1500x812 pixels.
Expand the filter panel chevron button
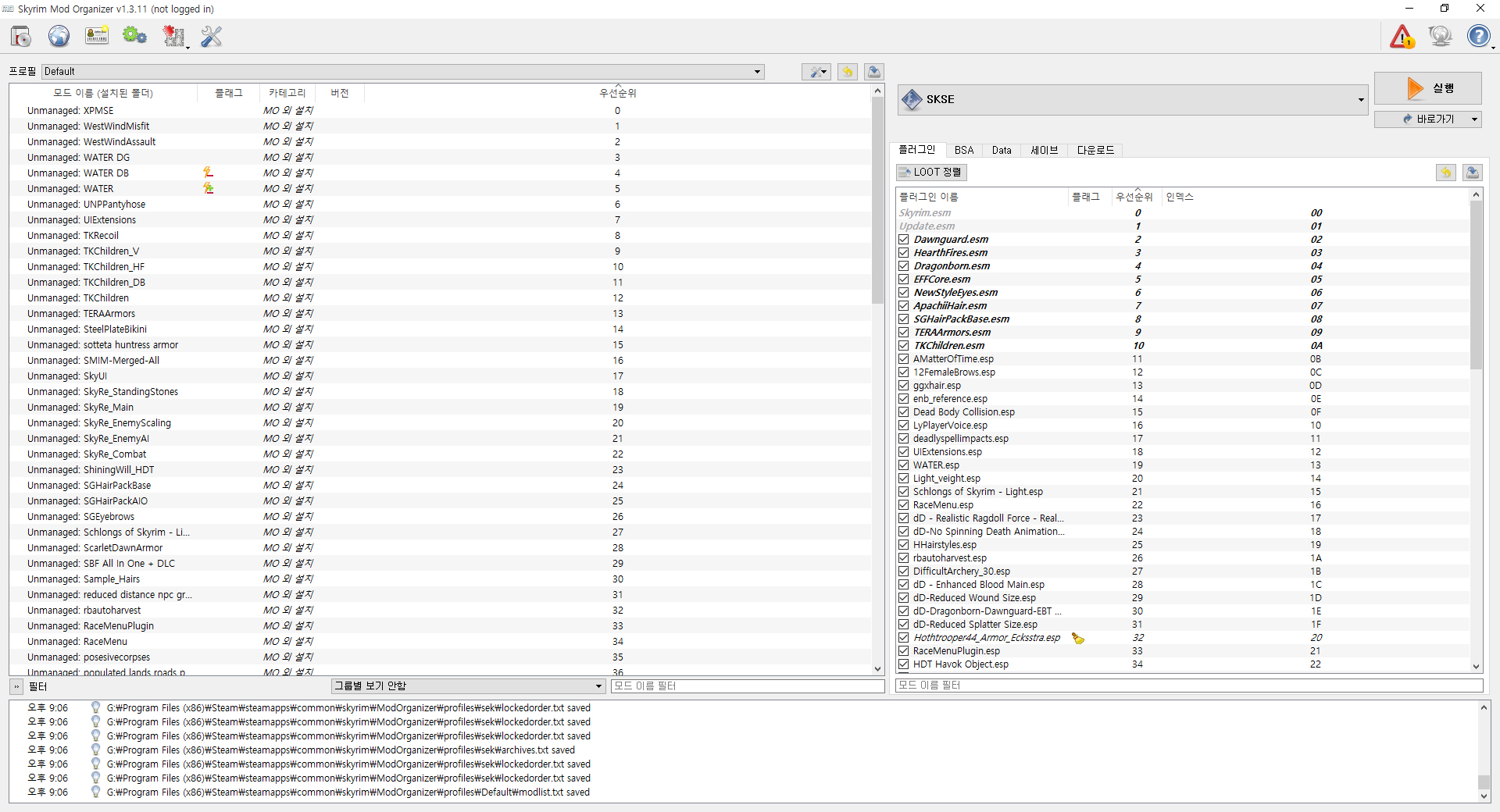(x=16, y=686)
